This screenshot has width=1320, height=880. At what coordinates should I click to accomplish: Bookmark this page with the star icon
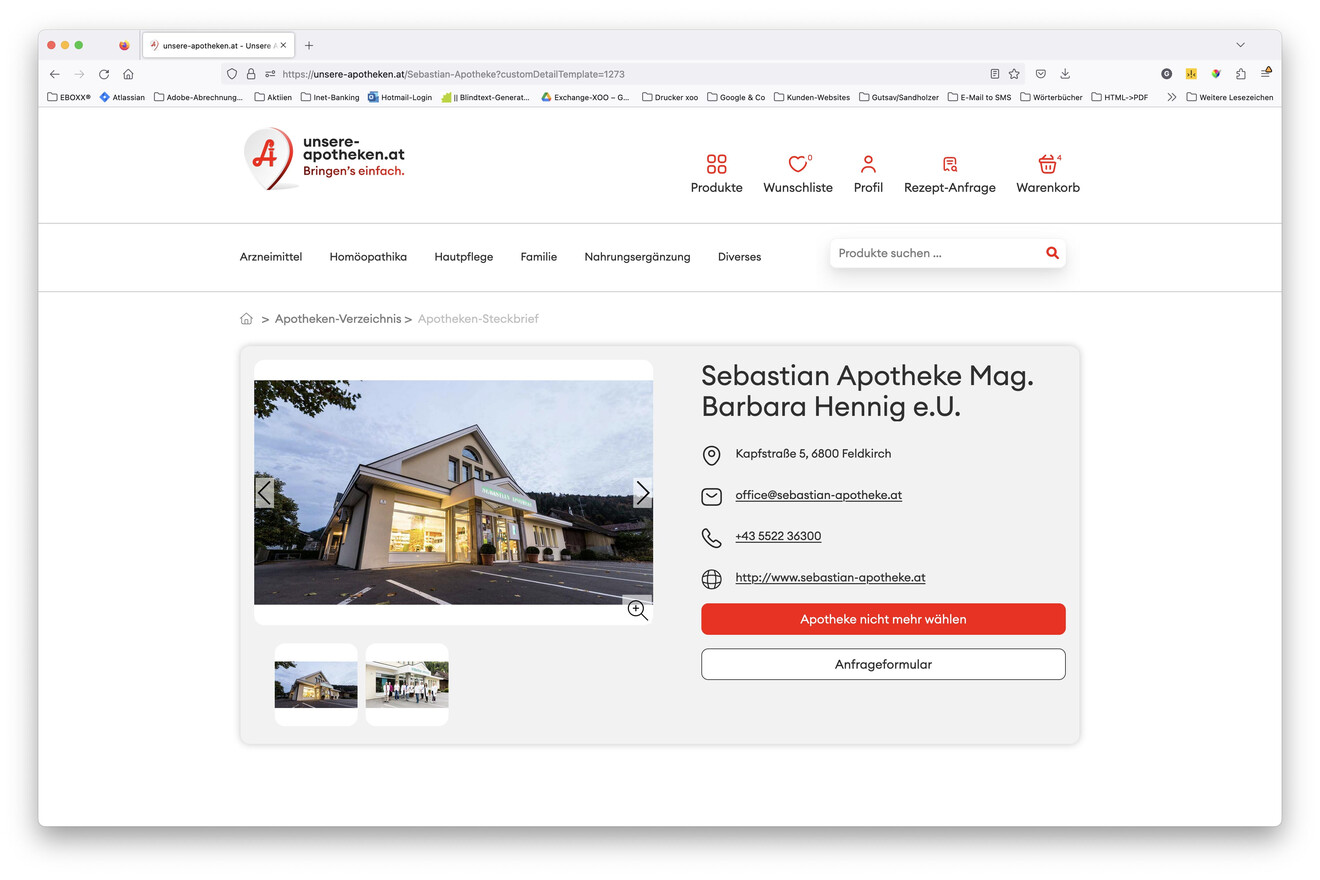click(x=1014, y=74)
